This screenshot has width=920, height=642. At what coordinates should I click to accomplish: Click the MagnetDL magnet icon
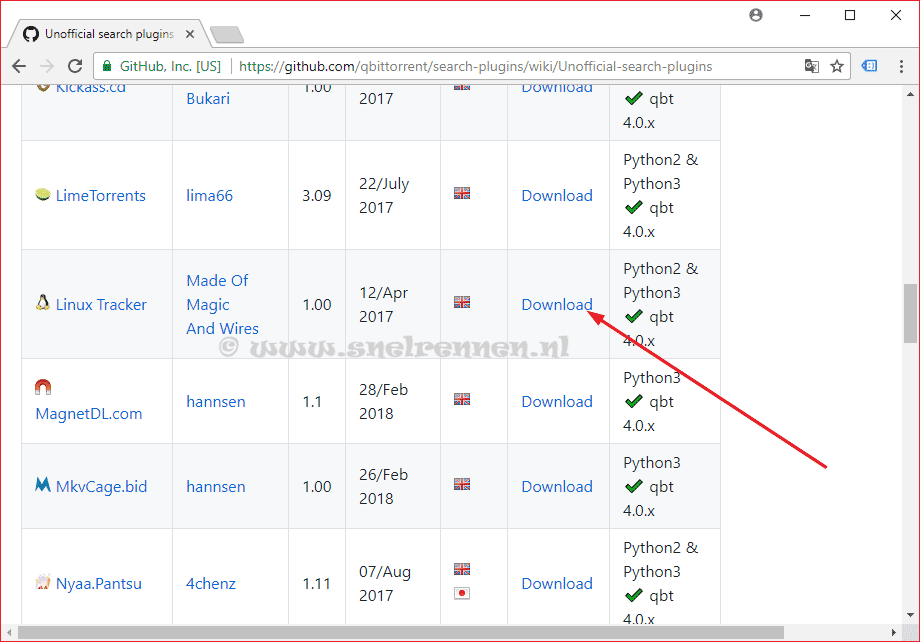43,387
